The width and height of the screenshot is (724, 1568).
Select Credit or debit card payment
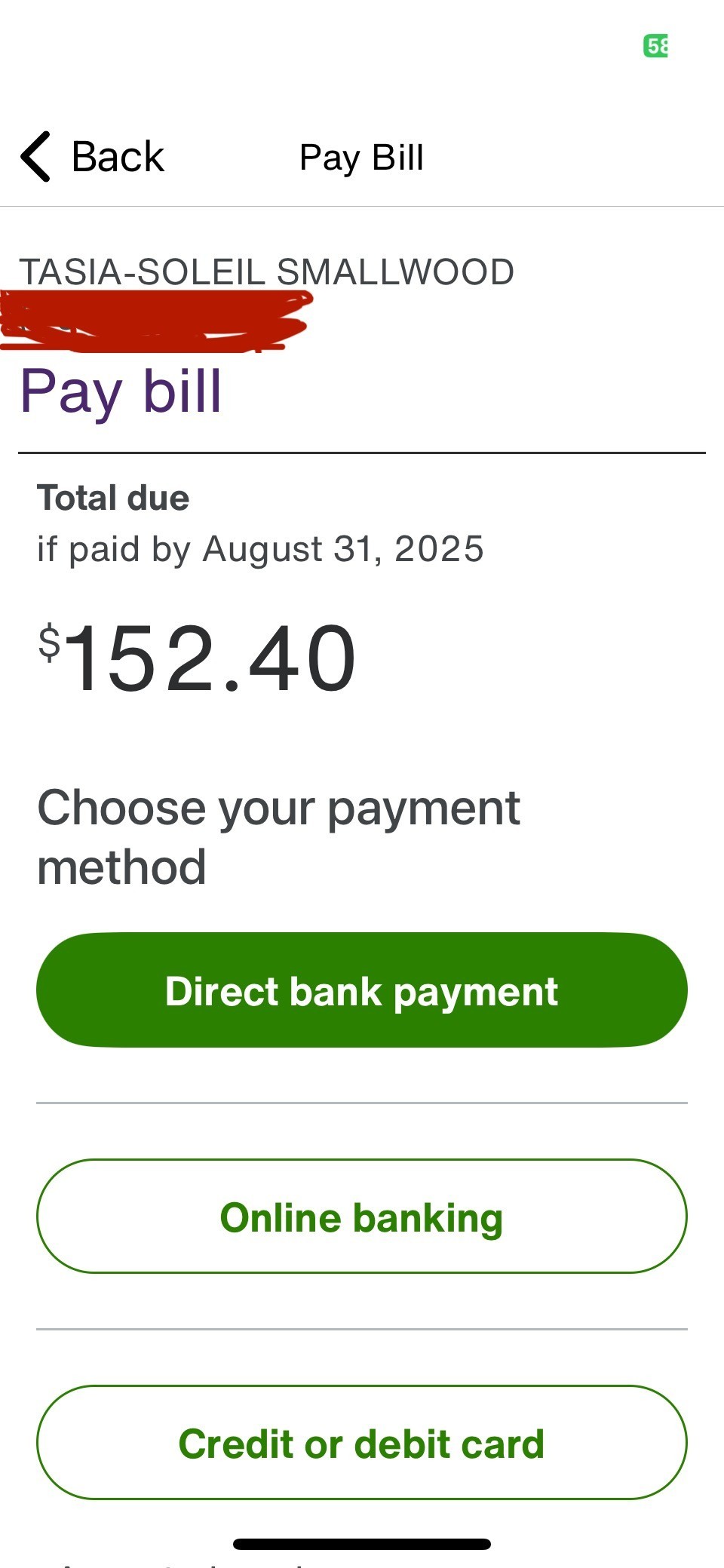coord(362,1443)
